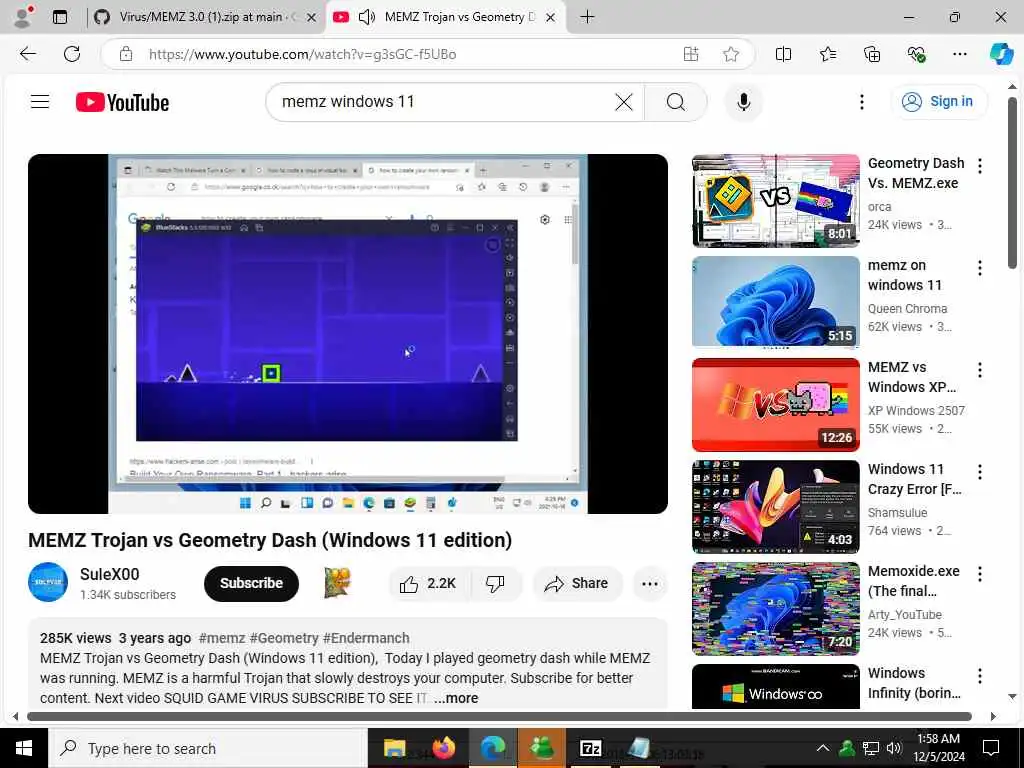This screenshot has height=768, width=1024.
Task: Open a new browser tab
Action: [587, 17]
